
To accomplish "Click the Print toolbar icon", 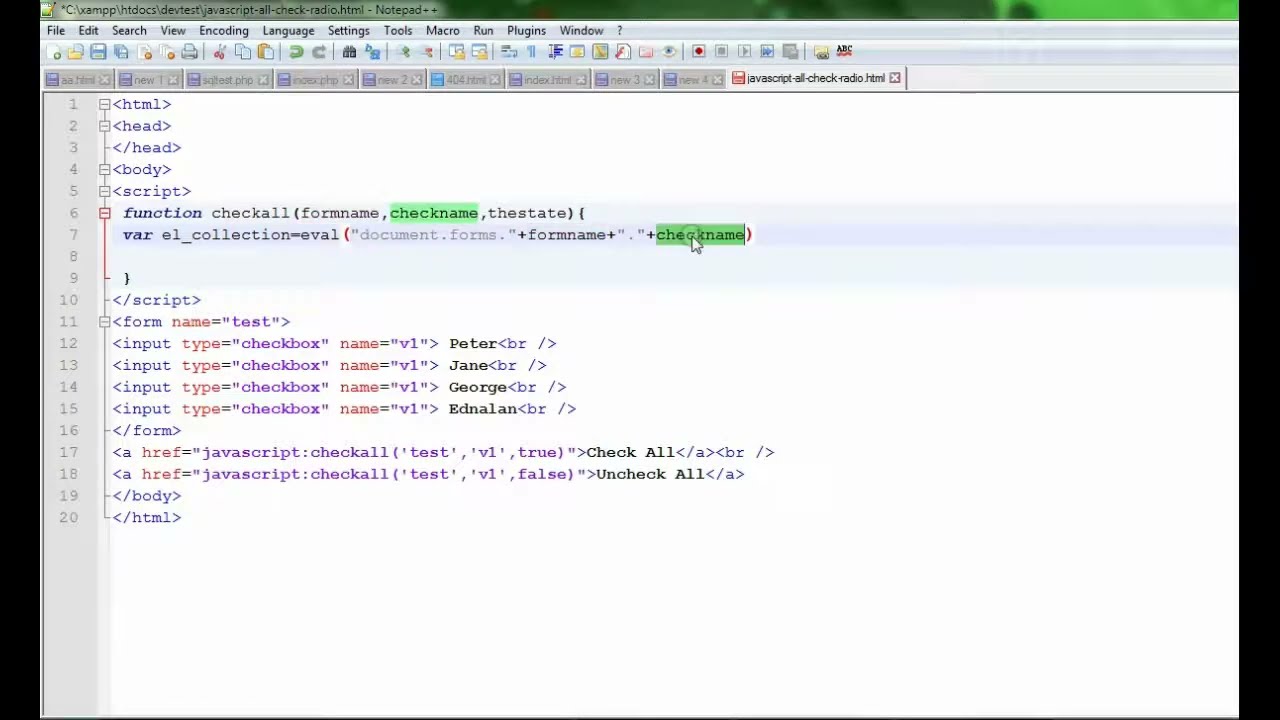I will point(190,52).
